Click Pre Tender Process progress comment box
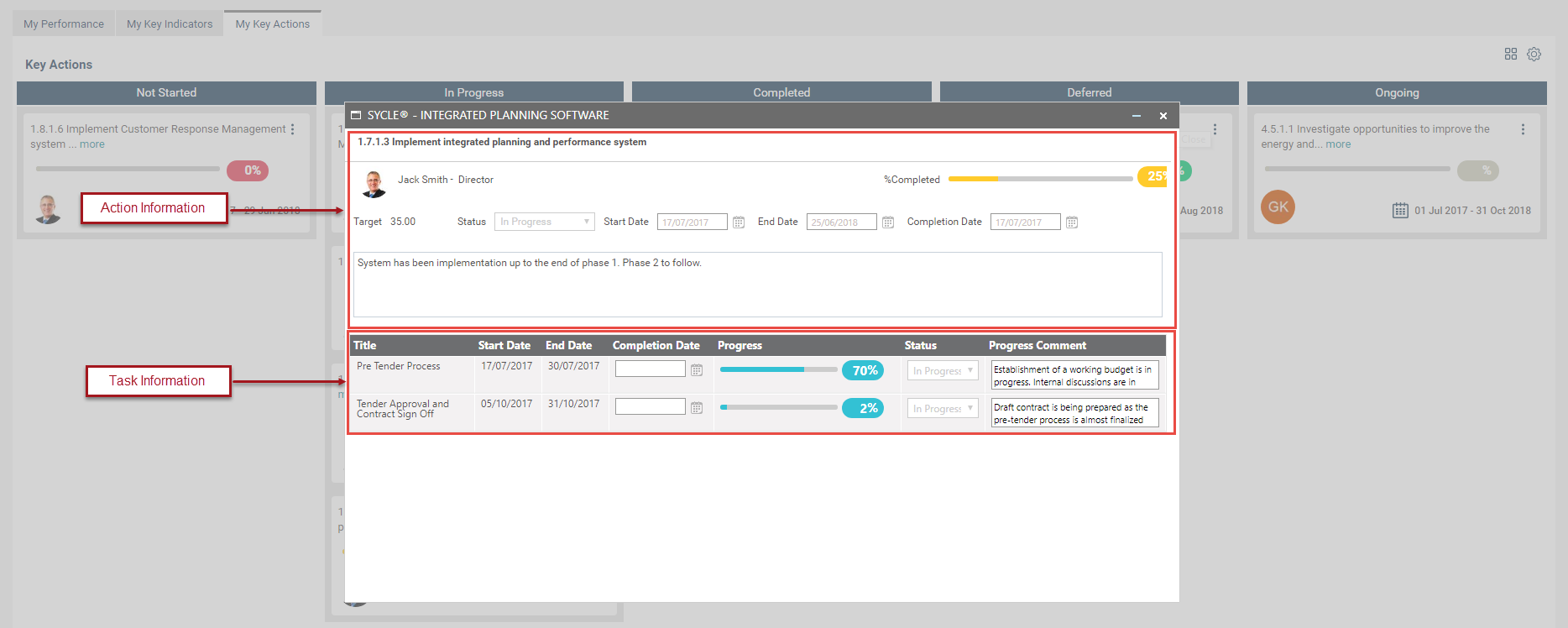The image size is (1568, 628). 1074,375
